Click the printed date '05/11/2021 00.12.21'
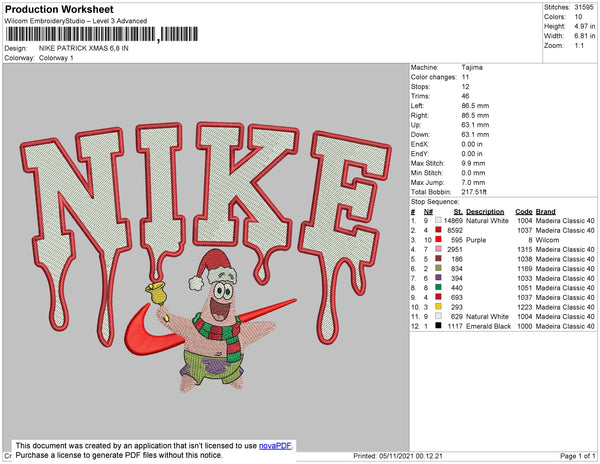Viewport: 600px width, 464px height. click(x=411, y=456)
